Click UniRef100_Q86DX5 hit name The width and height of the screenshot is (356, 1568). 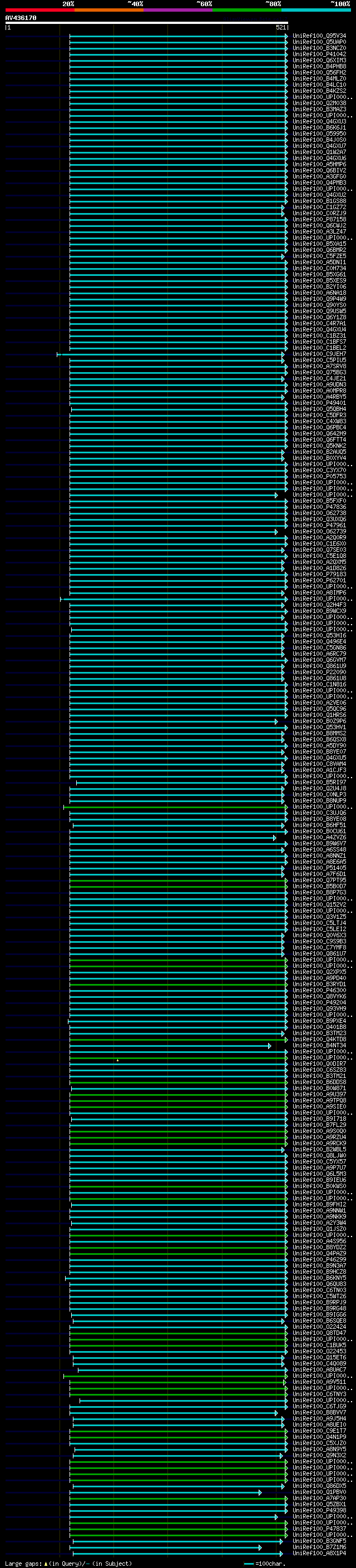click(319, 1486)
